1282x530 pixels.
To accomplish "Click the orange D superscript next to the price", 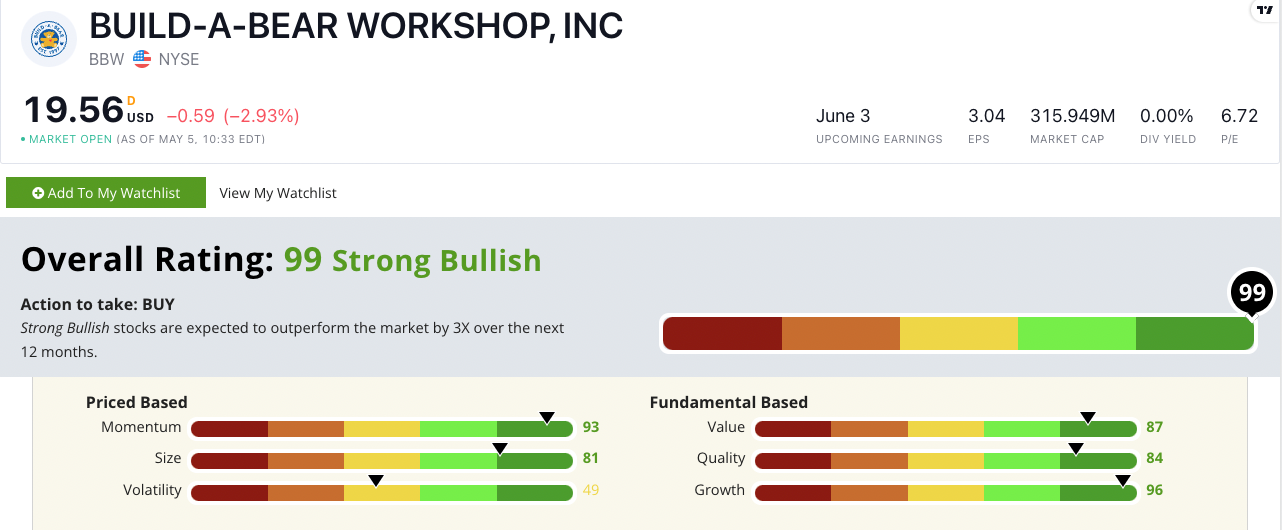I will coord(131,100).
